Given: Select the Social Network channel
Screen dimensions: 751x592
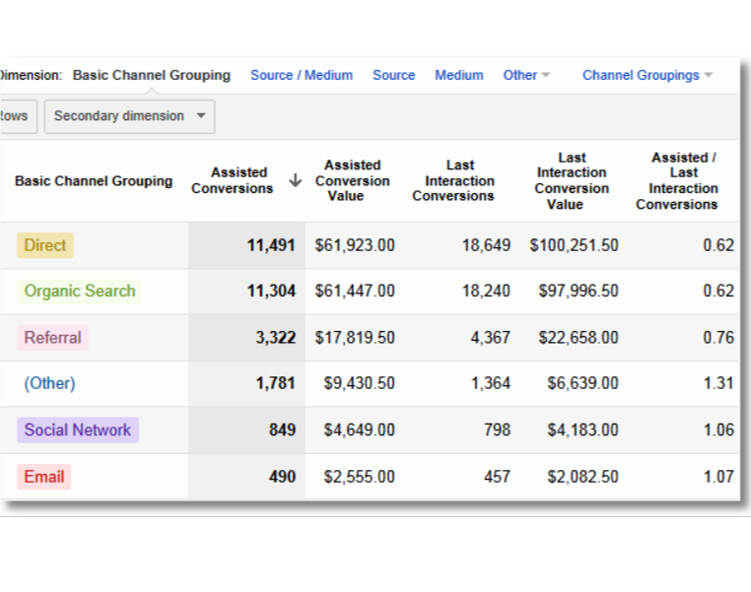Looking at the screenshot, I should click(77, 430).
